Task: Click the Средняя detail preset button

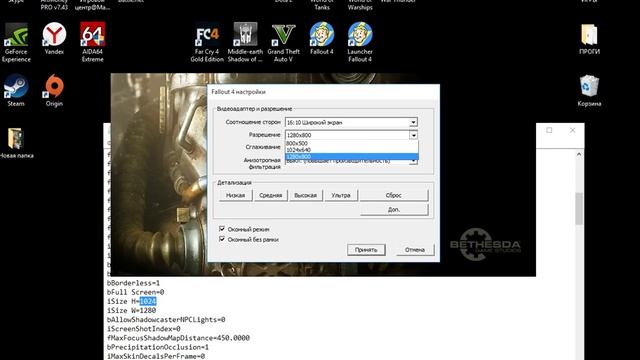Action: 271,195
